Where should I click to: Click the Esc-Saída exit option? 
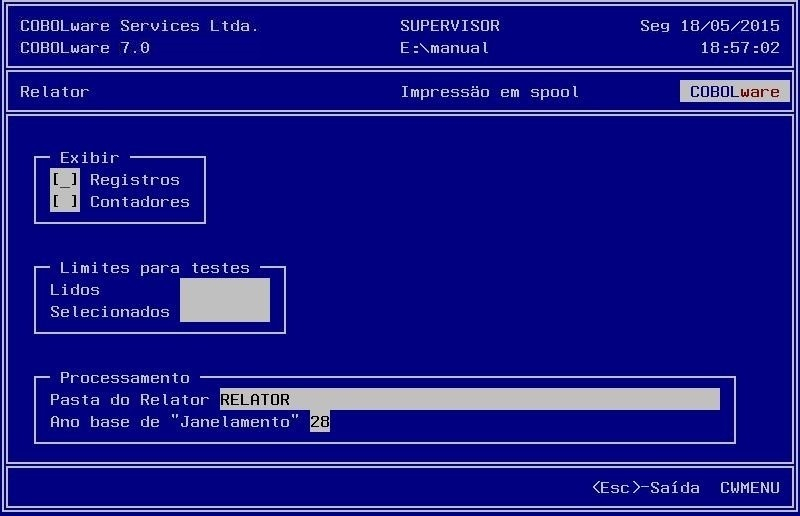click(645, 487)
